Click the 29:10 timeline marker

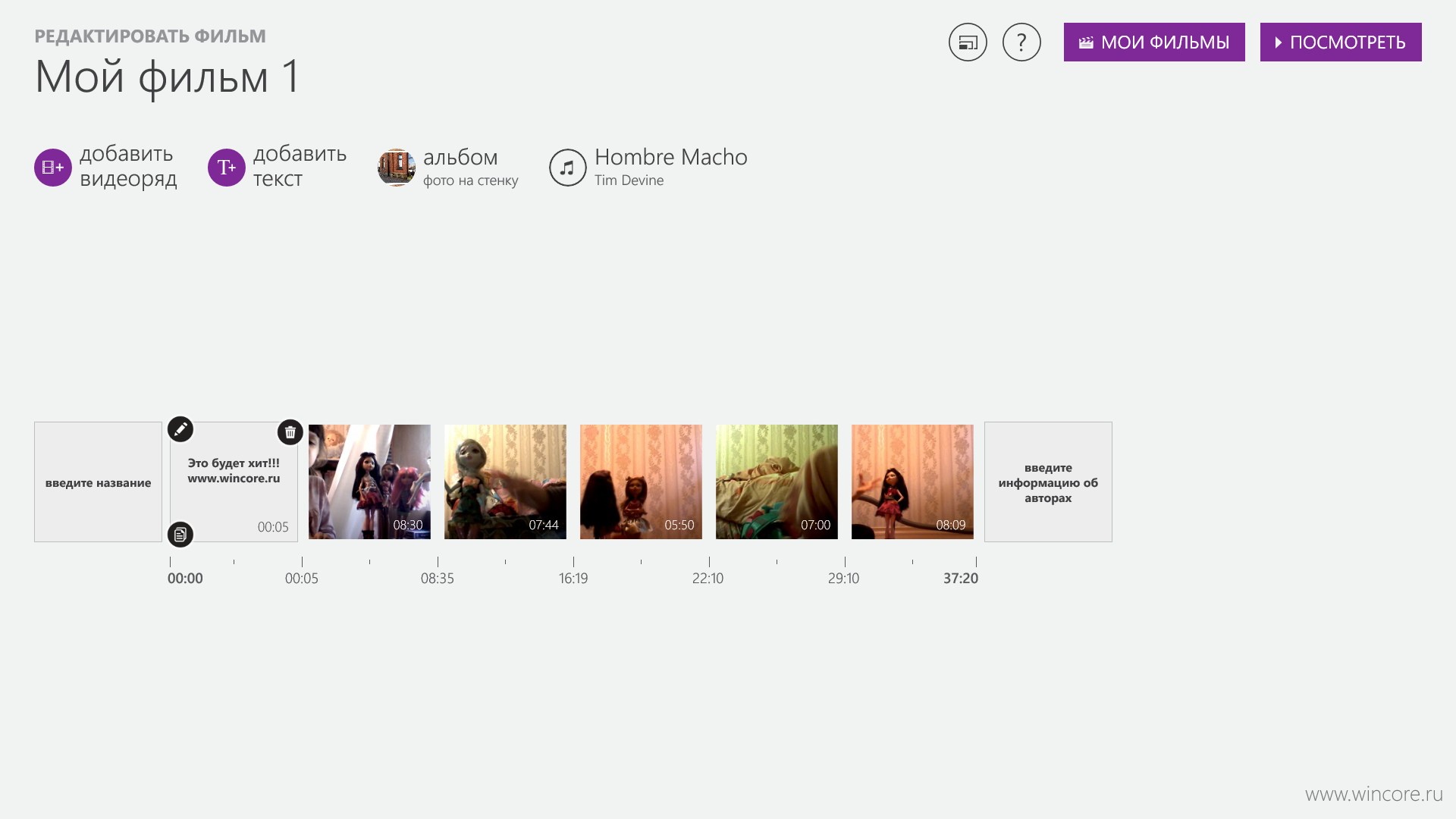click(x=843, y=579)
